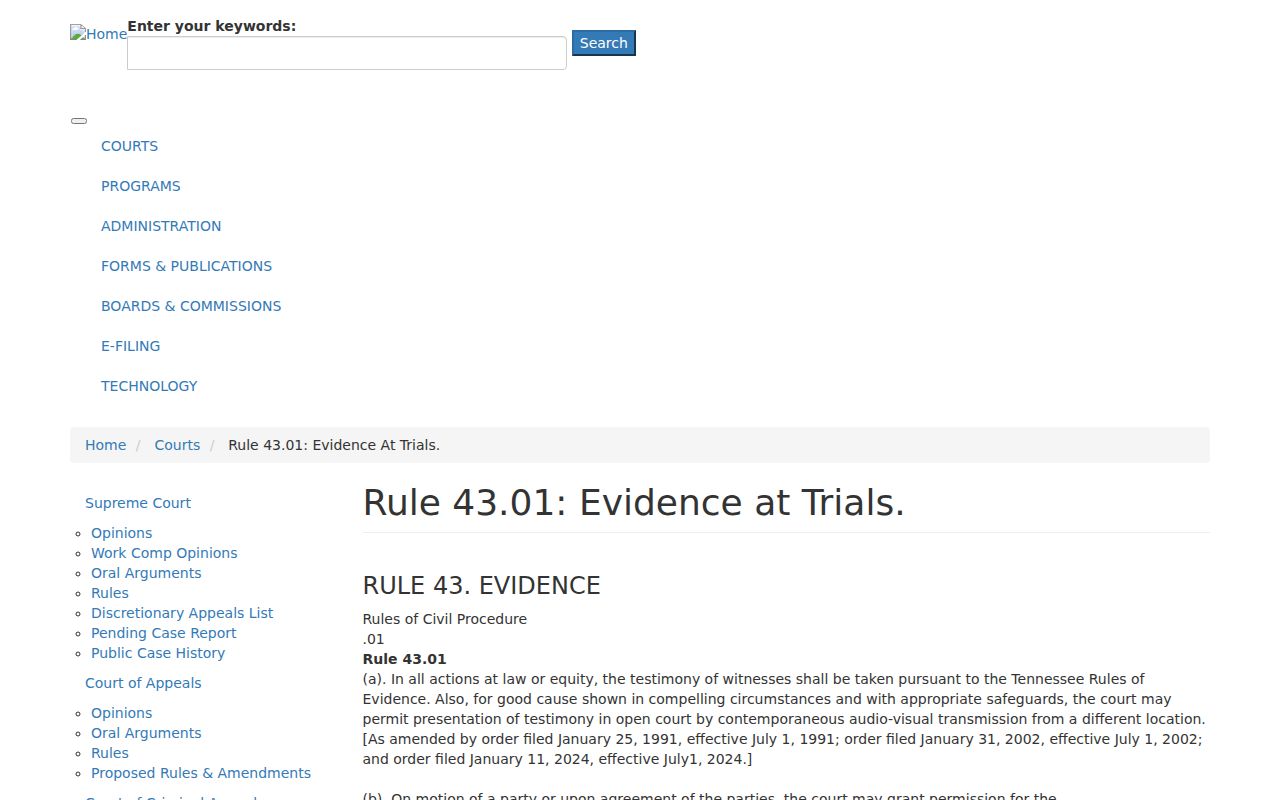The width and height of the screenshot is (1280, 800).
Task: Click the Home logo image in the header
Action: 98,34
